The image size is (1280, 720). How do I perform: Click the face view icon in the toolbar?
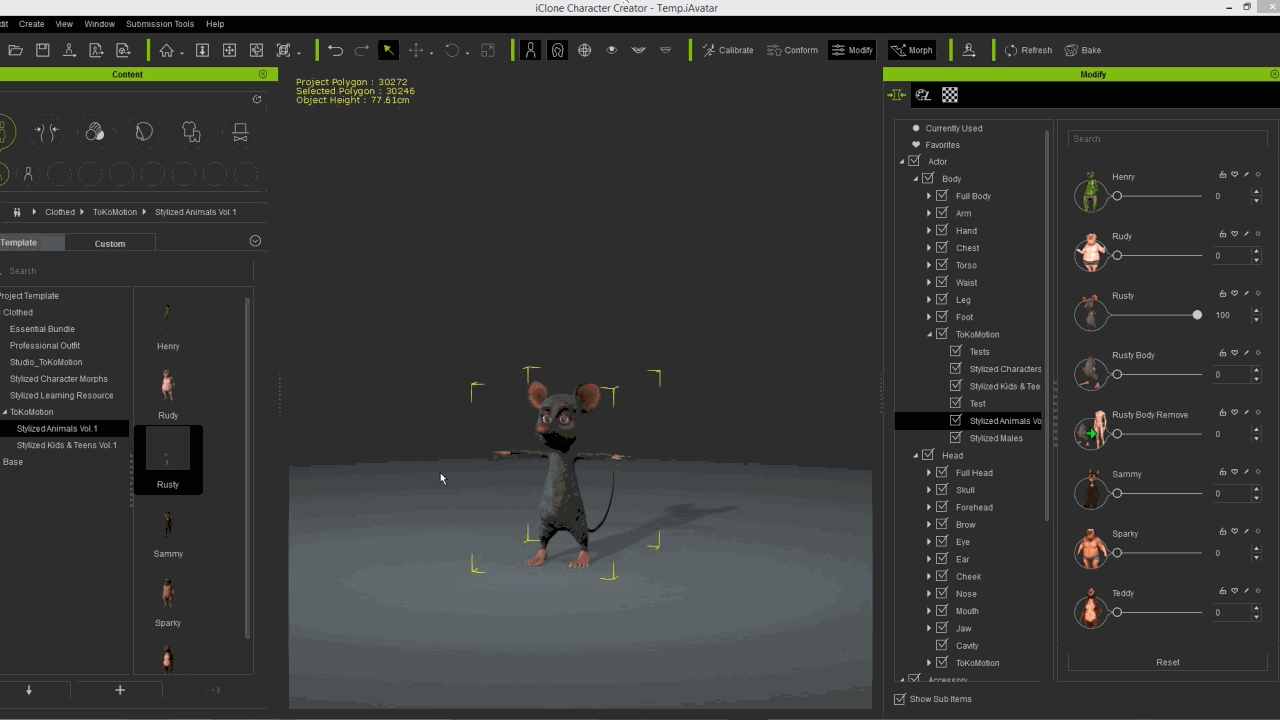point(557,50)
